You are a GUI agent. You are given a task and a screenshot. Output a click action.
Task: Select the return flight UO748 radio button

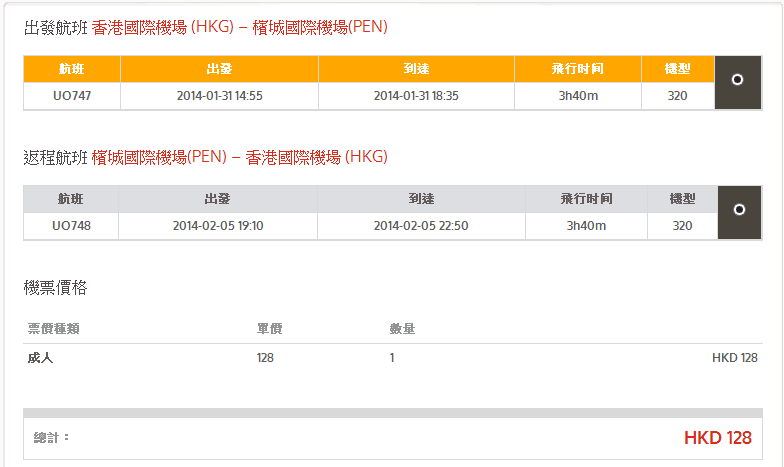coord(739,210)
